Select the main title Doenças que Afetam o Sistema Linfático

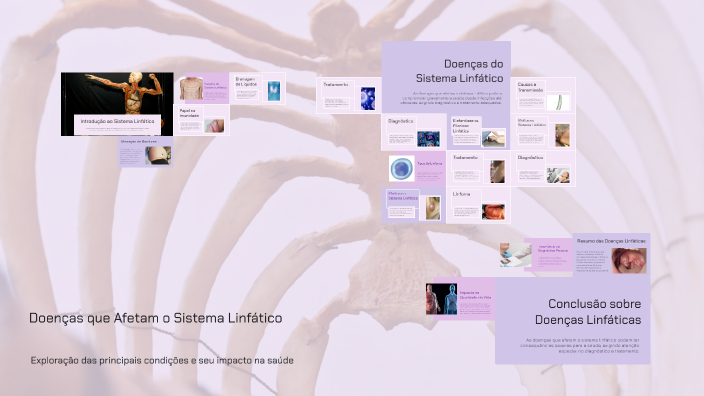point(156,318)
